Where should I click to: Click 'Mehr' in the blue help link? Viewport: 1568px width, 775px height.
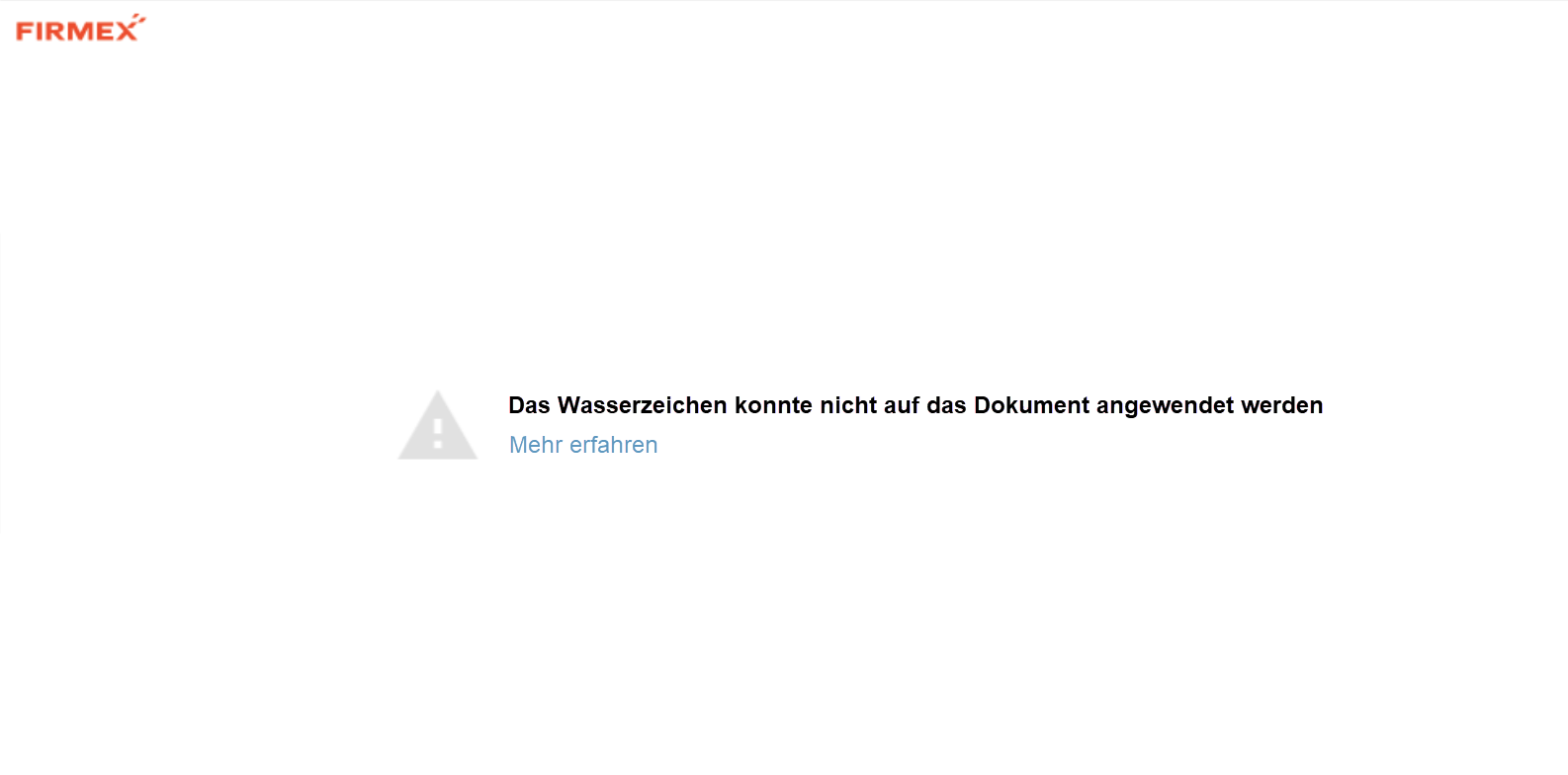point(536,445)
